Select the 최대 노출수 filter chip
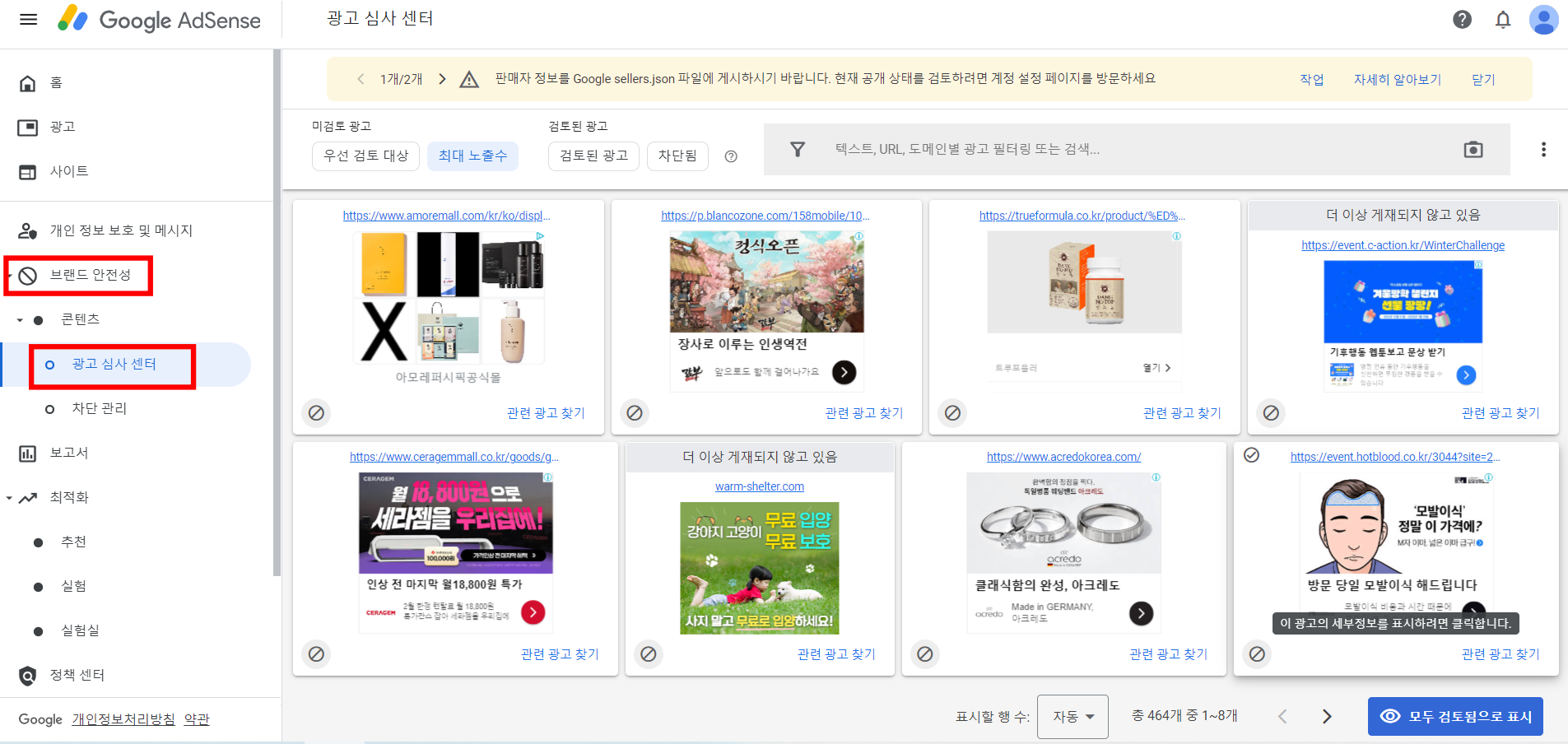Viewport: 1568px width, 744px height. click(x=472, y=156)
